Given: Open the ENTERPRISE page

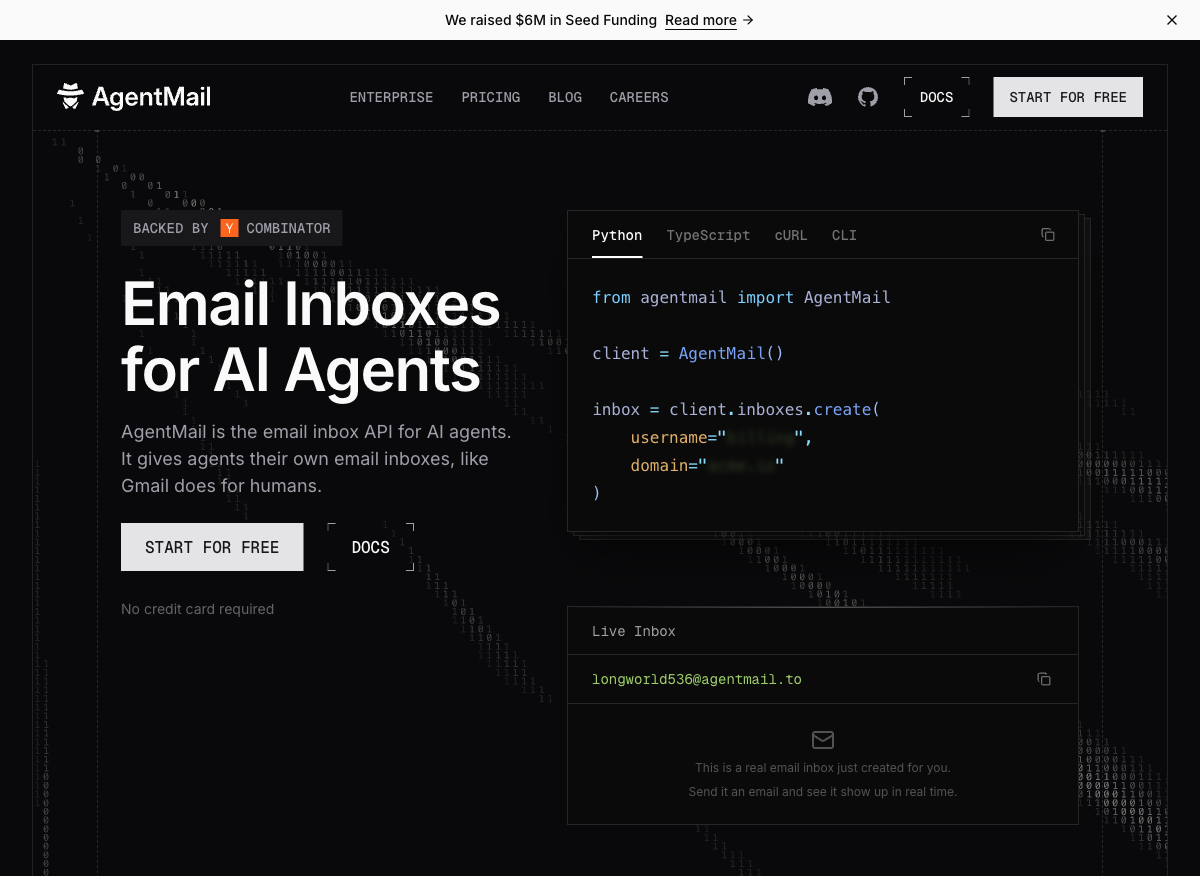Looking at the screenshot, I should (x=391, y=97).
